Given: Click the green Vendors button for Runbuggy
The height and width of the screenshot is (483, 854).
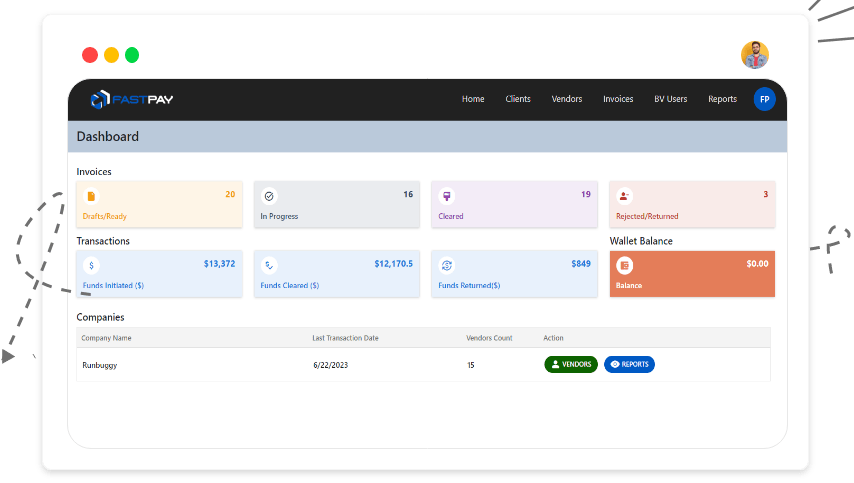Looking at the screenshot, I should pyautogui.click(x=571, y=365).
